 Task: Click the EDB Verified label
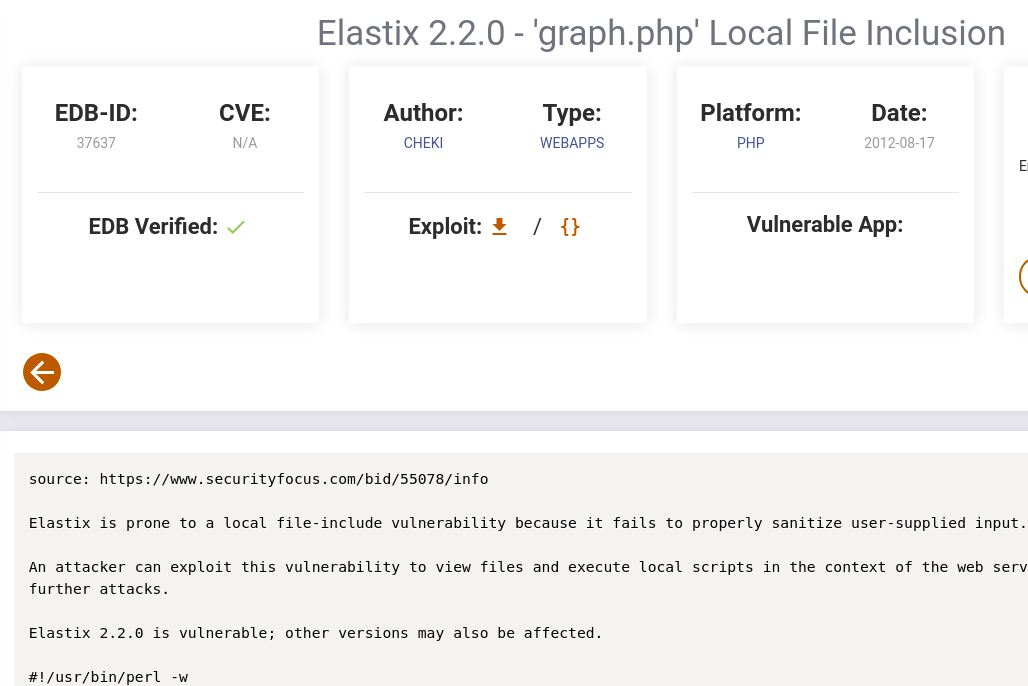point(153,227)
